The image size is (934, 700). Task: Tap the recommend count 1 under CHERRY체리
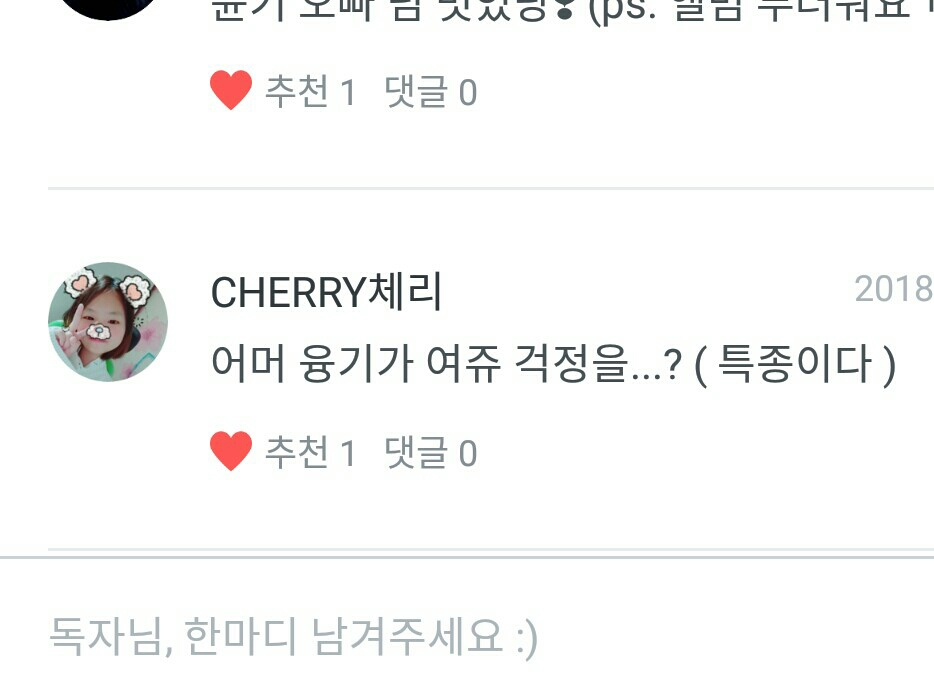pyautogui.click(x=348, y=454)
